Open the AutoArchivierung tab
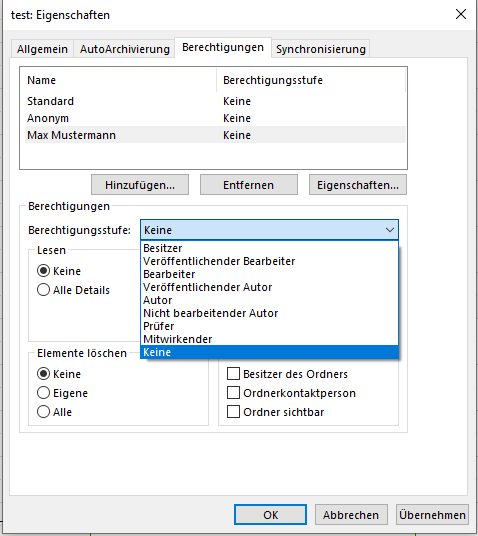The height and width of the screenshot is (536, 478). tap(125, 49)
